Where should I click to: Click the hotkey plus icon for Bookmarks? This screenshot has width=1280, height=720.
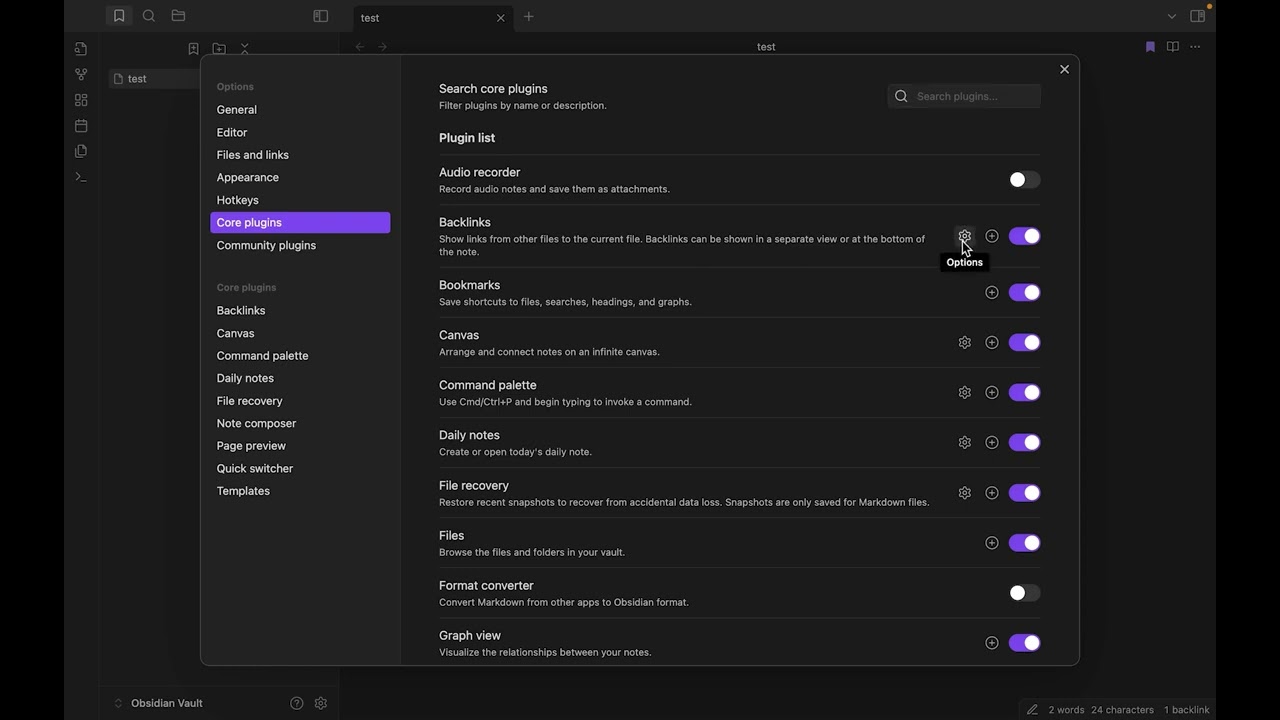[991, 293]
